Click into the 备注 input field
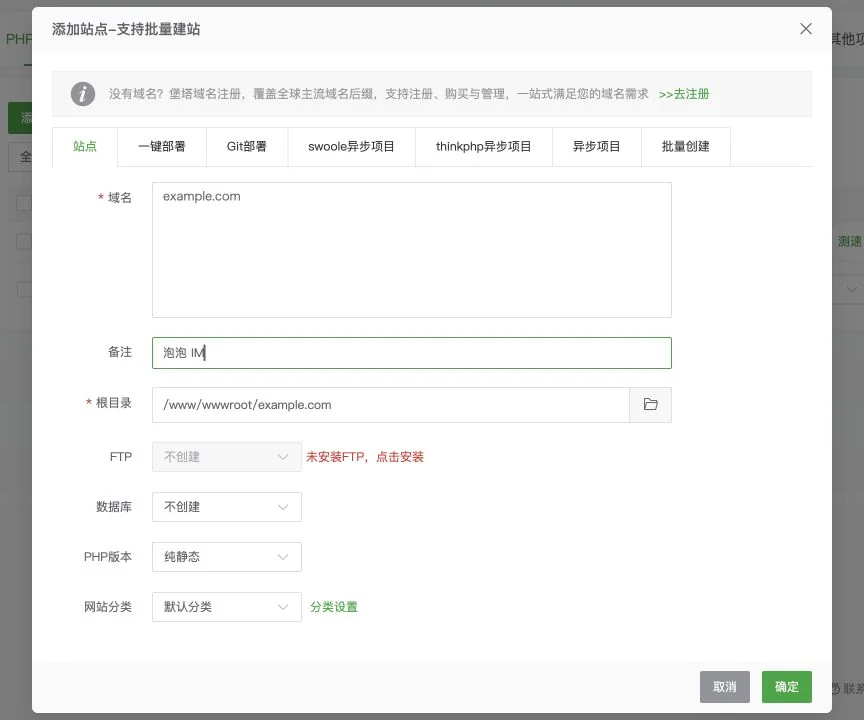This screenshot has width=864, height=720. click(x=412, y=353)
